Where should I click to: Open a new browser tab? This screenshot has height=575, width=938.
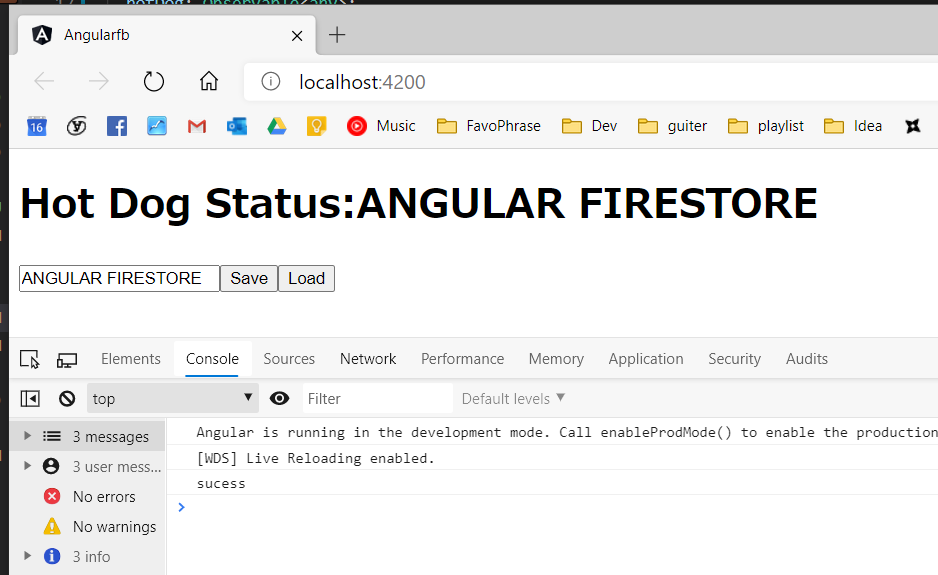pos(337,35)
